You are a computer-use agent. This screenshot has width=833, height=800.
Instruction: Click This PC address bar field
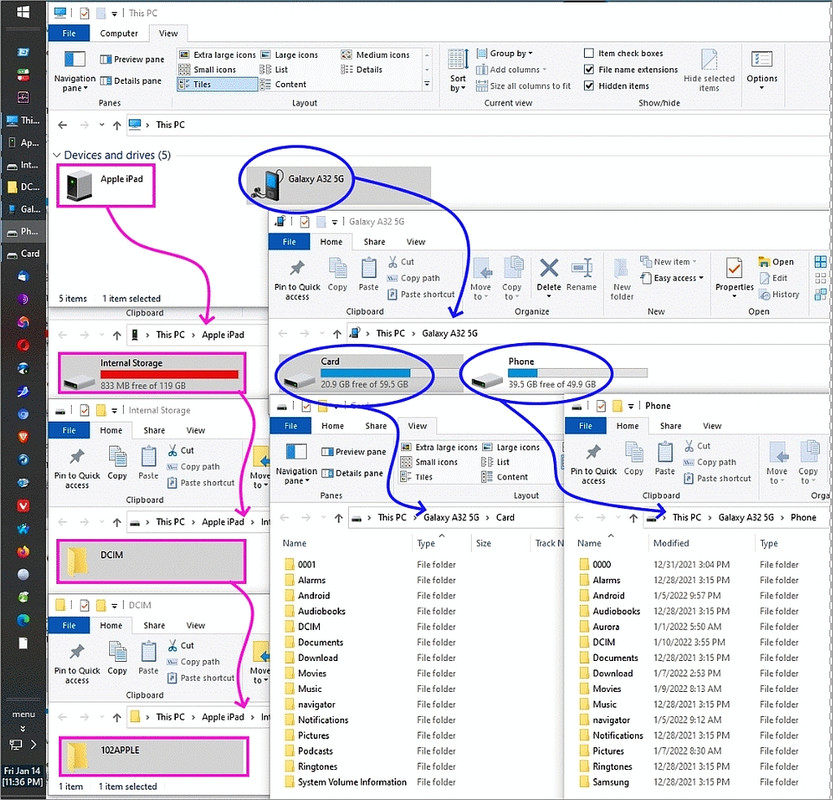point(478,125)
